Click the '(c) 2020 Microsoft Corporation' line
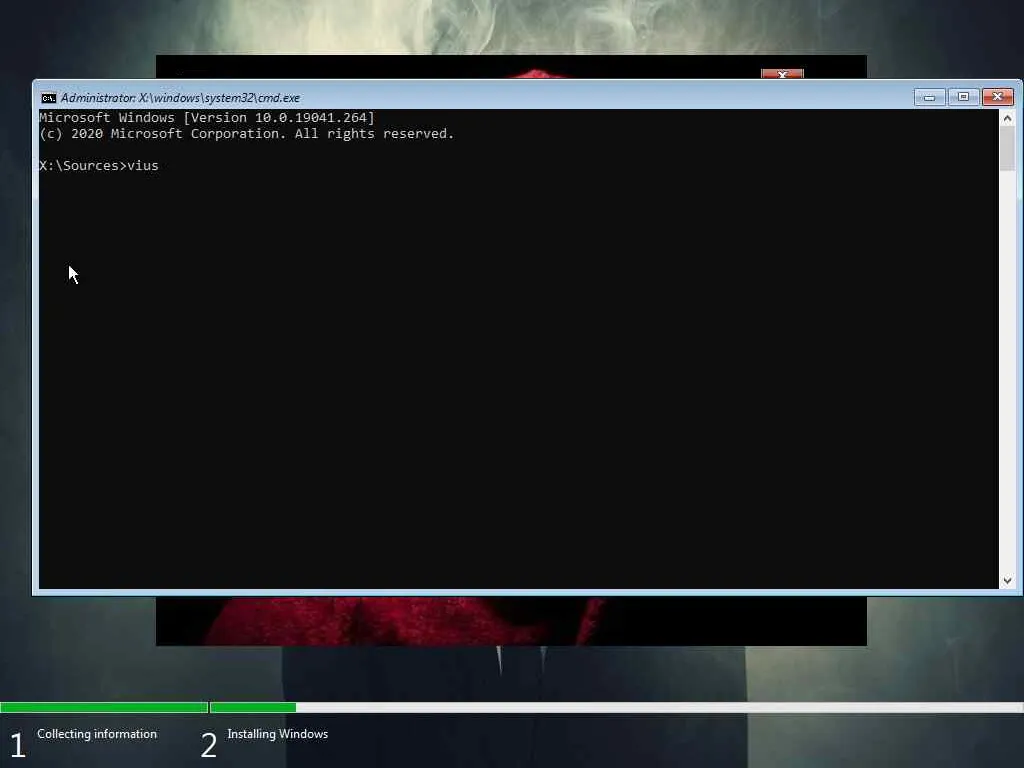The width and height of the screenshot is (1024, 768). point(246,134)
